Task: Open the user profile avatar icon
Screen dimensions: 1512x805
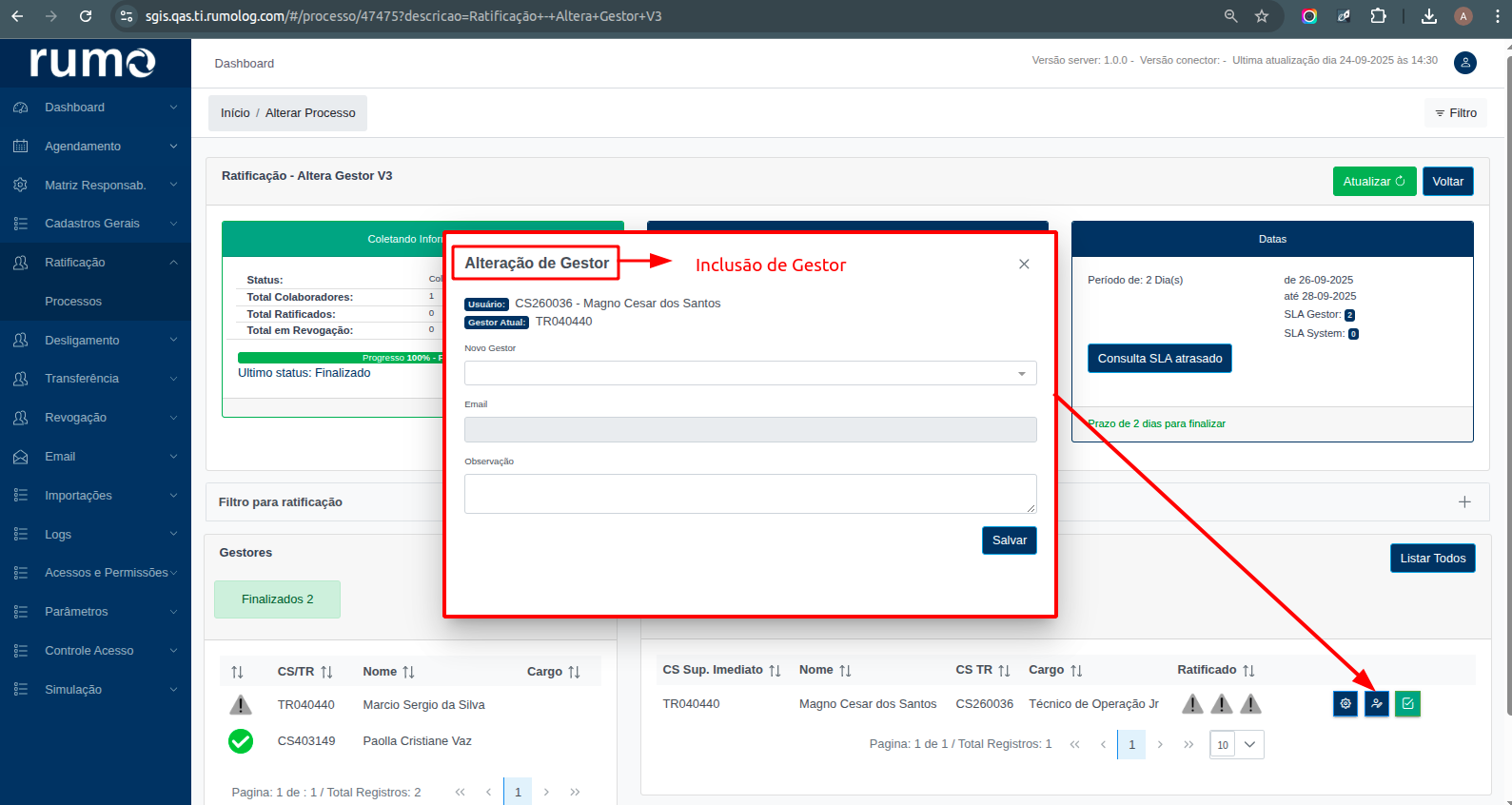Action: [1464, 63]
